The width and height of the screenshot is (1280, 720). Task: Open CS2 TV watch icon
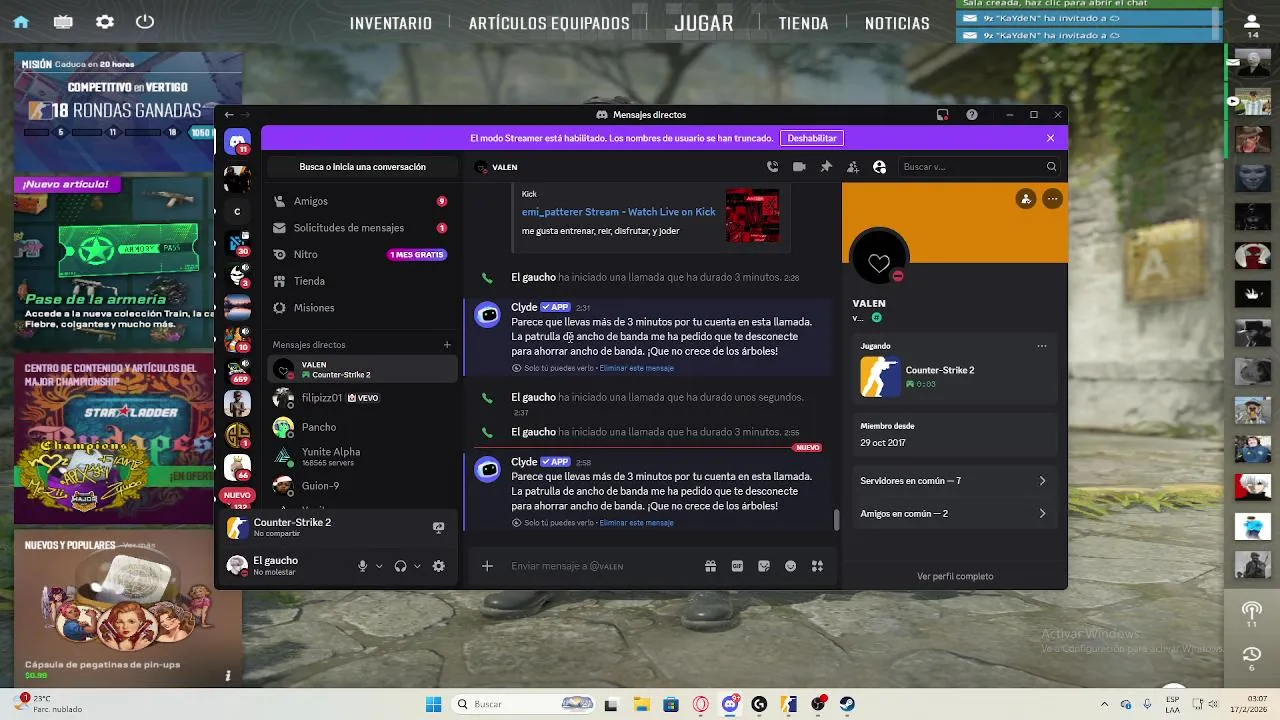coord(63,22)
